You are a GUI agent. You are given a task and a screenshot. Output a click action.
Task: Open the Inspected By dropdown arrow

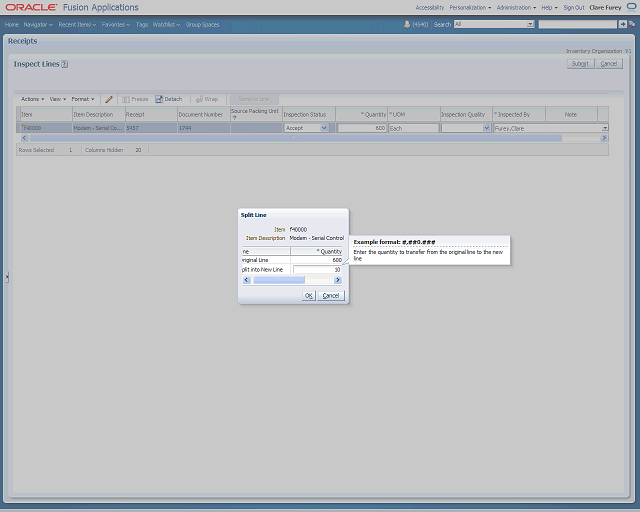[x=605, y=128]
